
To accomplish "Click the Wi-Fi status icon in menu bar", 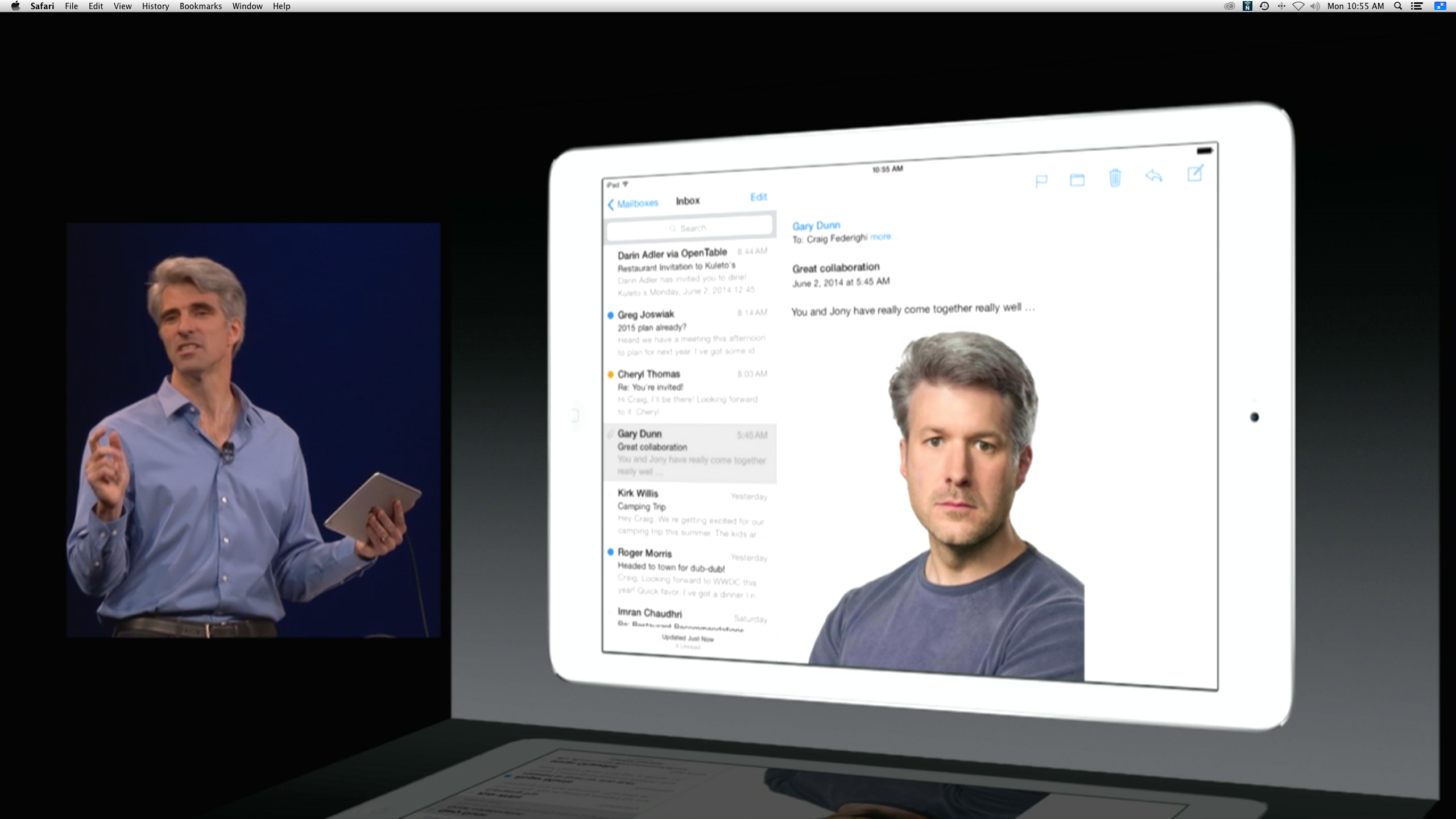I will point(1298,6).
